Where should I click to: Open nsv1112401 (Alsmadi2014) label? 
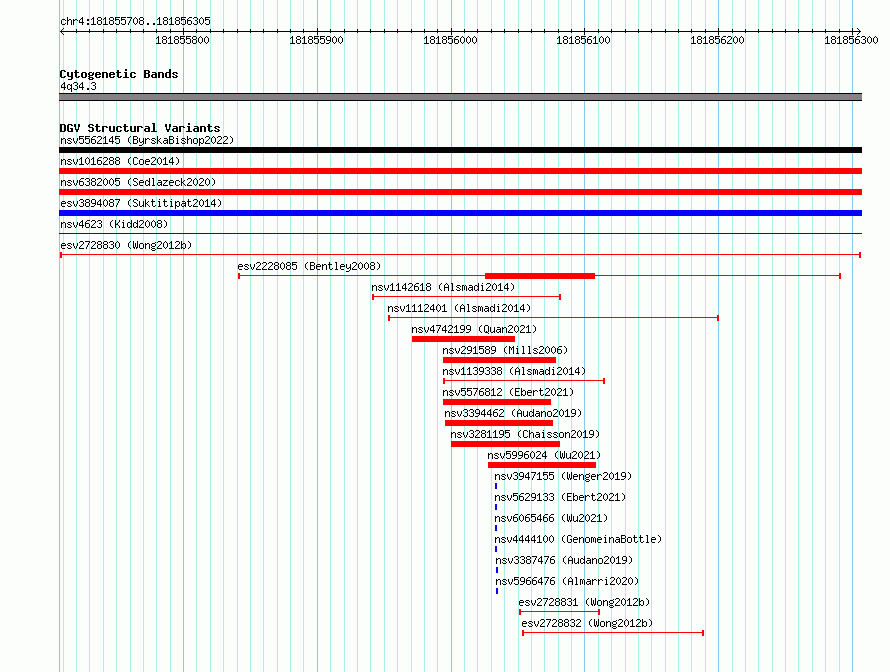coord(459,308)
